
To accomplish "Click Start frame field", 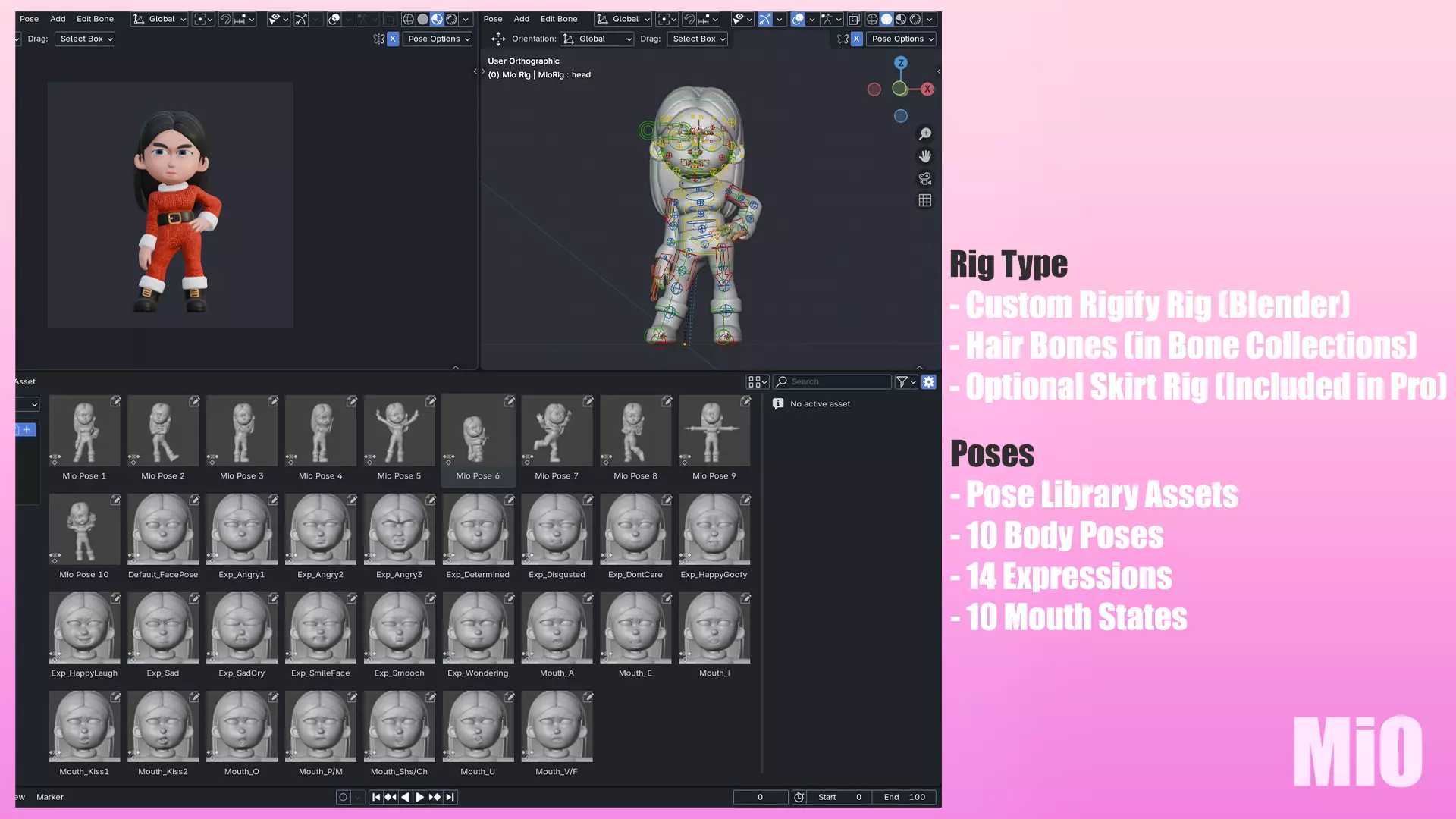I will coord(839,797).
